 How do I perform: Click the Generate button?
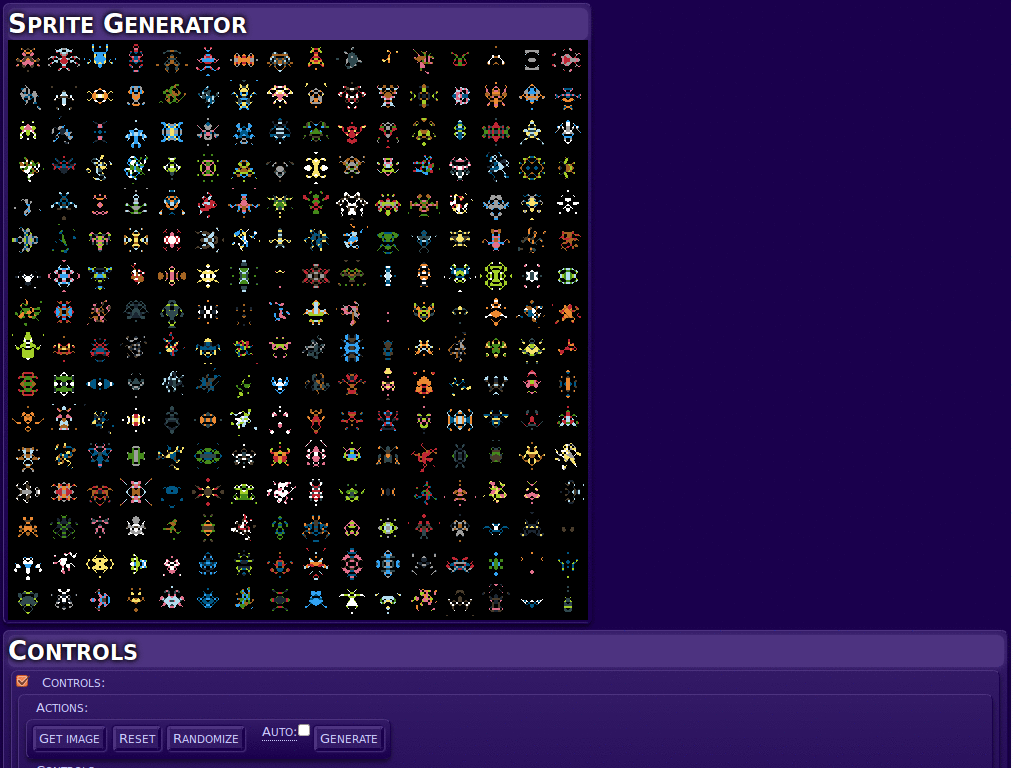[x=349, y=739]
